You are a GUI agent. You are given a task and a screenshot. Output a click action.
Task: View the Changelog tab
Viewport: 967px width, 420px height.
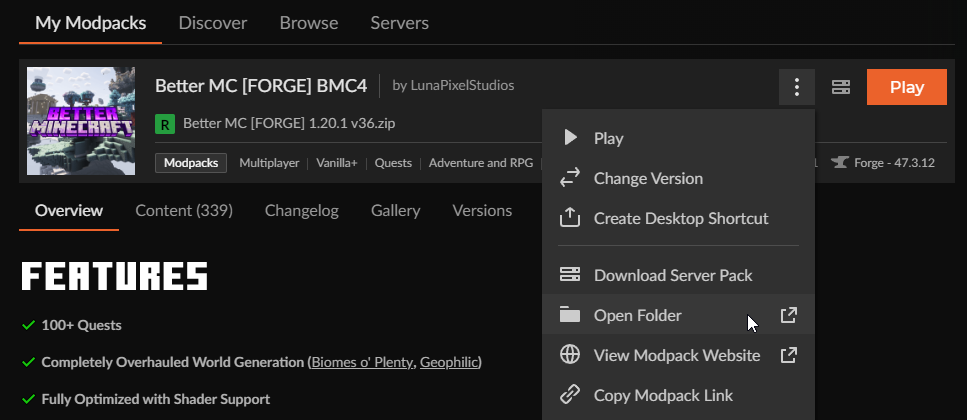pos(302,211)
